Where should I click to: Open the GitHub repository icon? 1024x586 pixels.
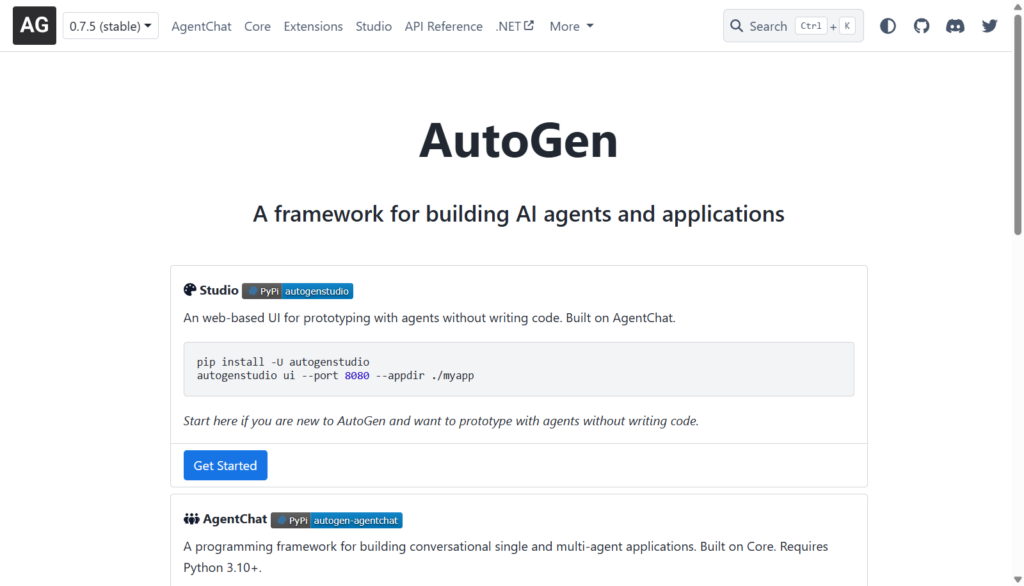coord(921,26)
